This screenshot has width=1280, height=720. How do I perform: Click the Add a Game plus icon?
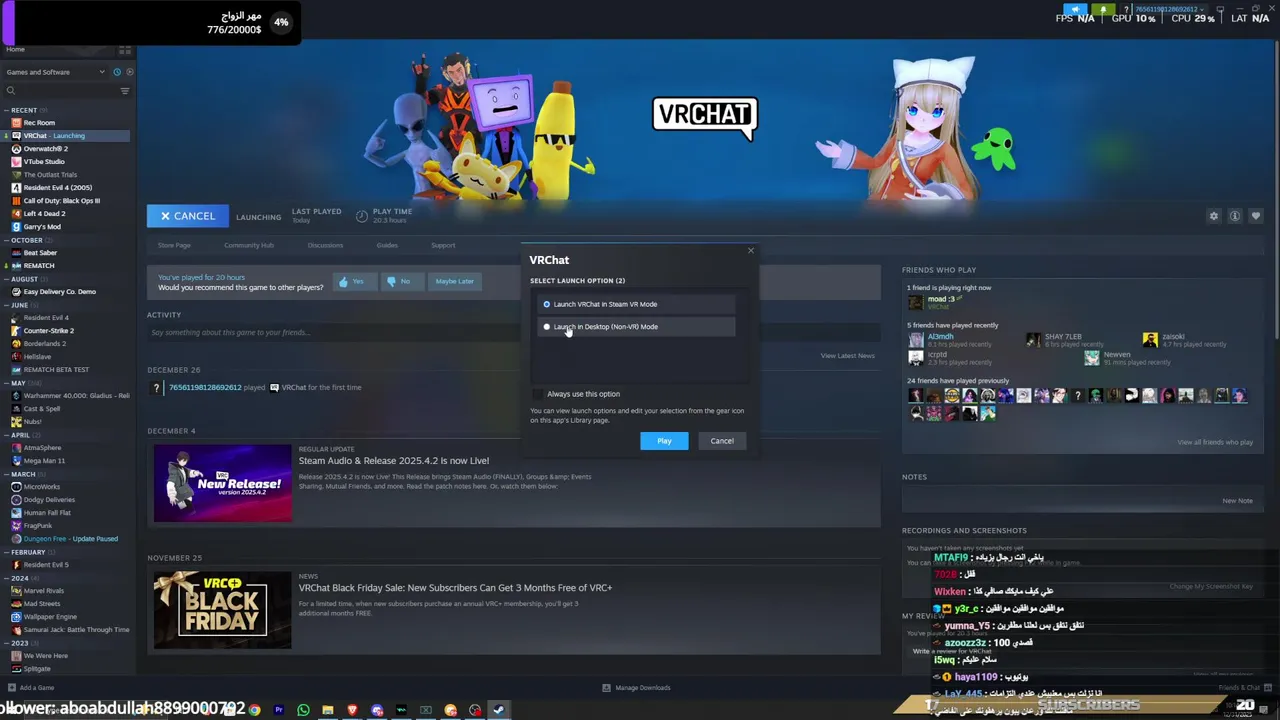11,688
